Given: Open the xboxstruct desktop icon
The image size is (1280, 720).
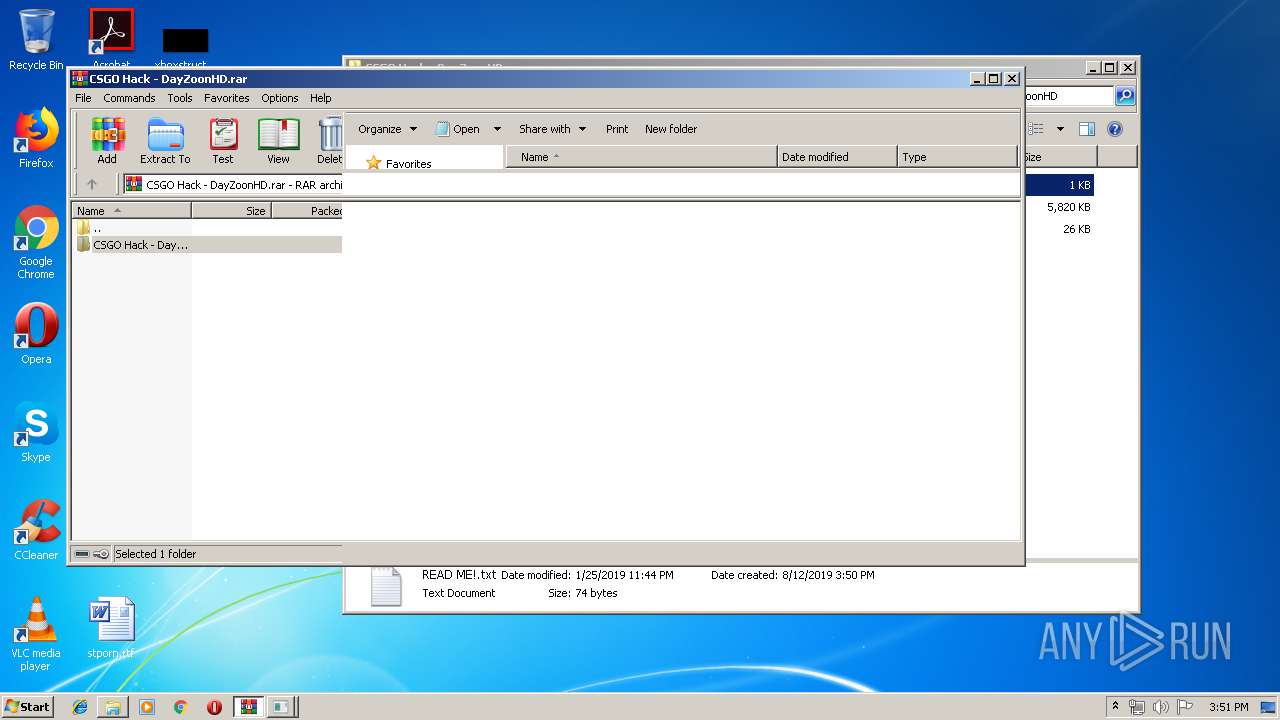Looking at the screenshot, I should click(185, 45).
